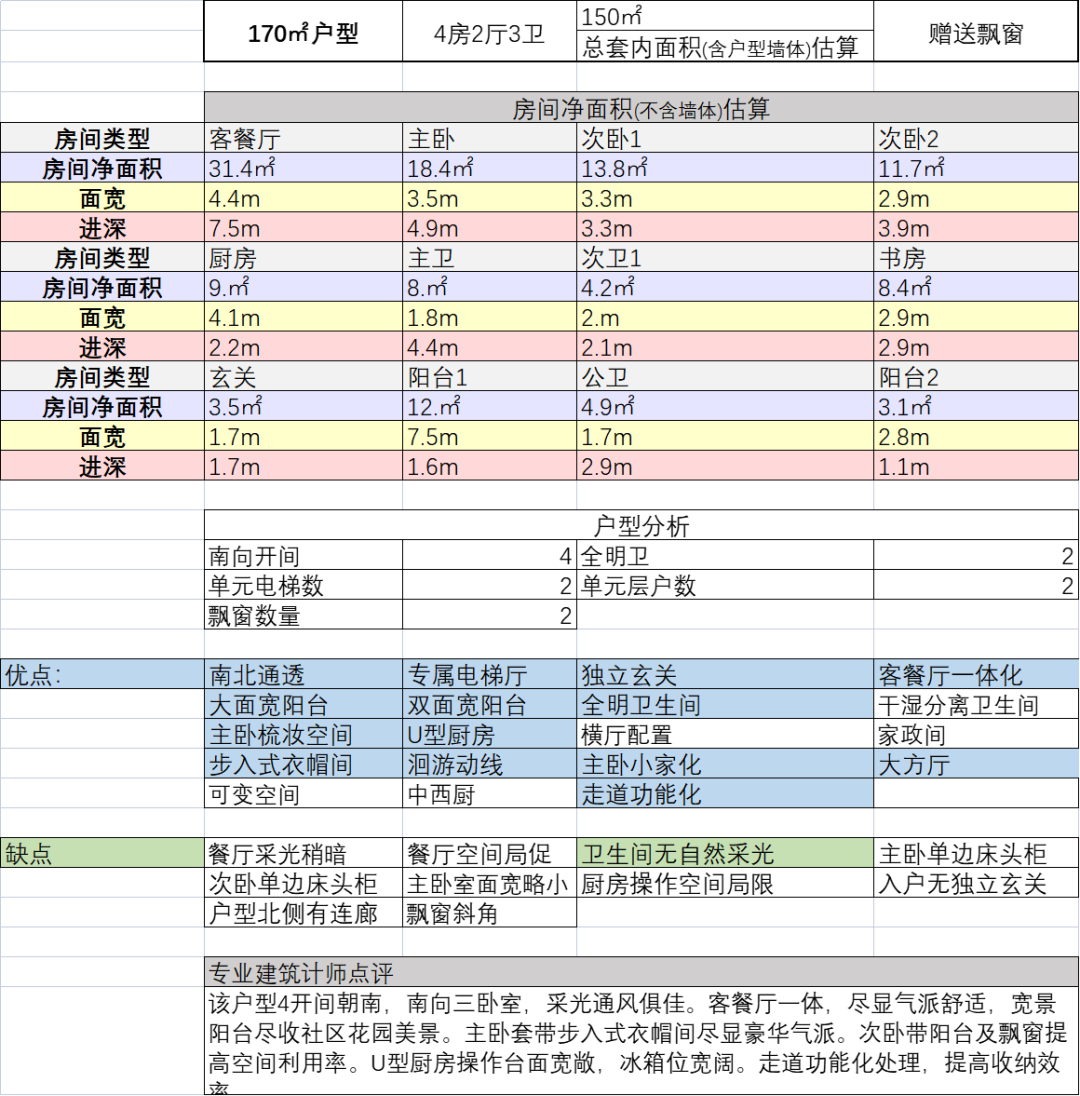Select the '独立玄关' advantage cell
1080x1096 pixels.
pyautogui.click(x=725, y=675)
